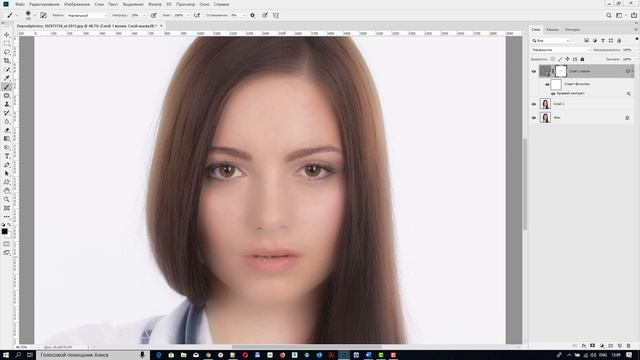Select the Lasso tool
The height and width of the screenshot is (360, 640).
pos(7,52)
